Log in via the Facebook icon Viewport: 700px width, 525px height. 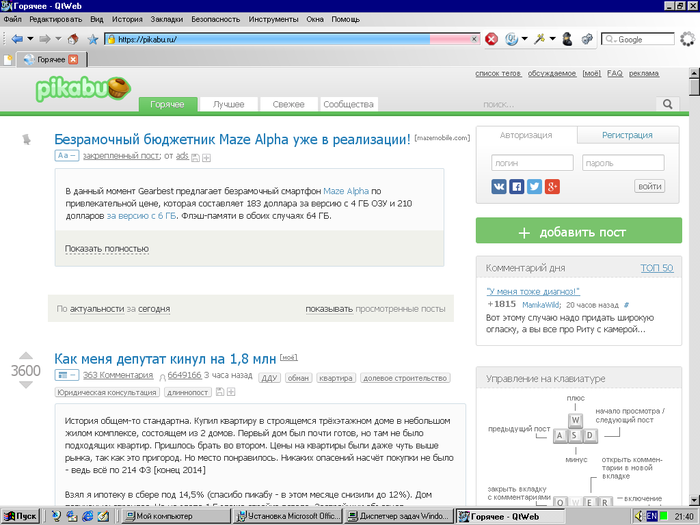tap(516, 186)
